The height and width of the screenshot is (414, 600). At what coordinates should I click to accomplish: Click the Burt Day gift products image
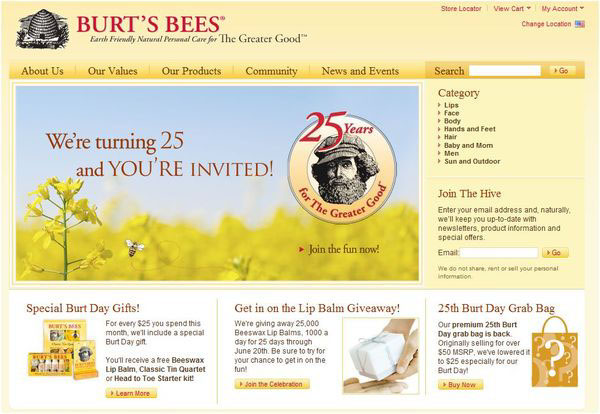pyautogui.click(x=64, y=350)
